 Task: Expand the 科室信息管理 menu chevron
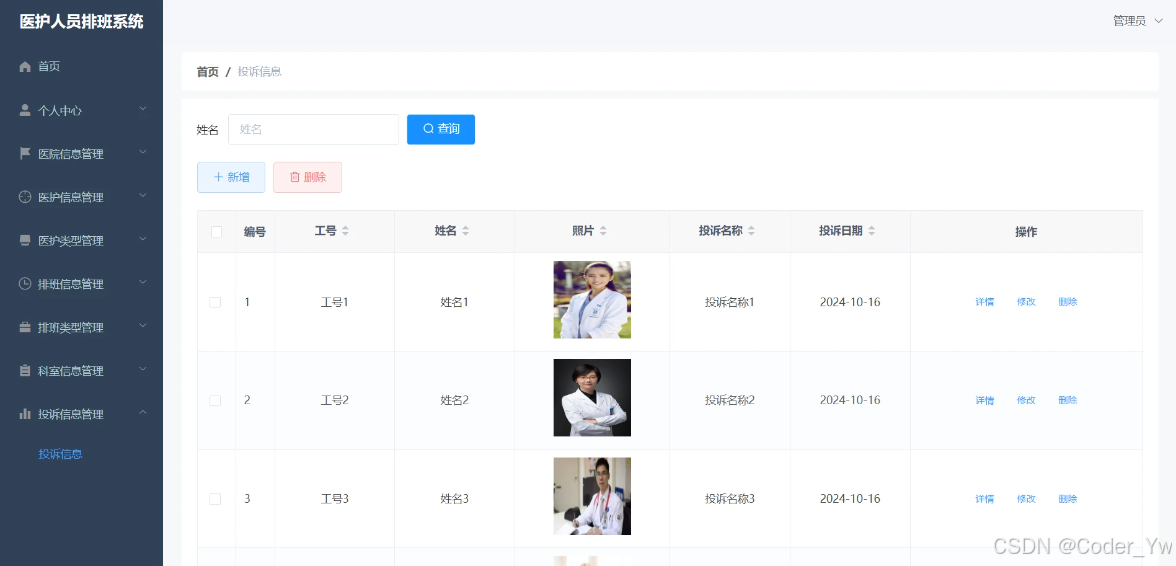(x=142, y=370)
